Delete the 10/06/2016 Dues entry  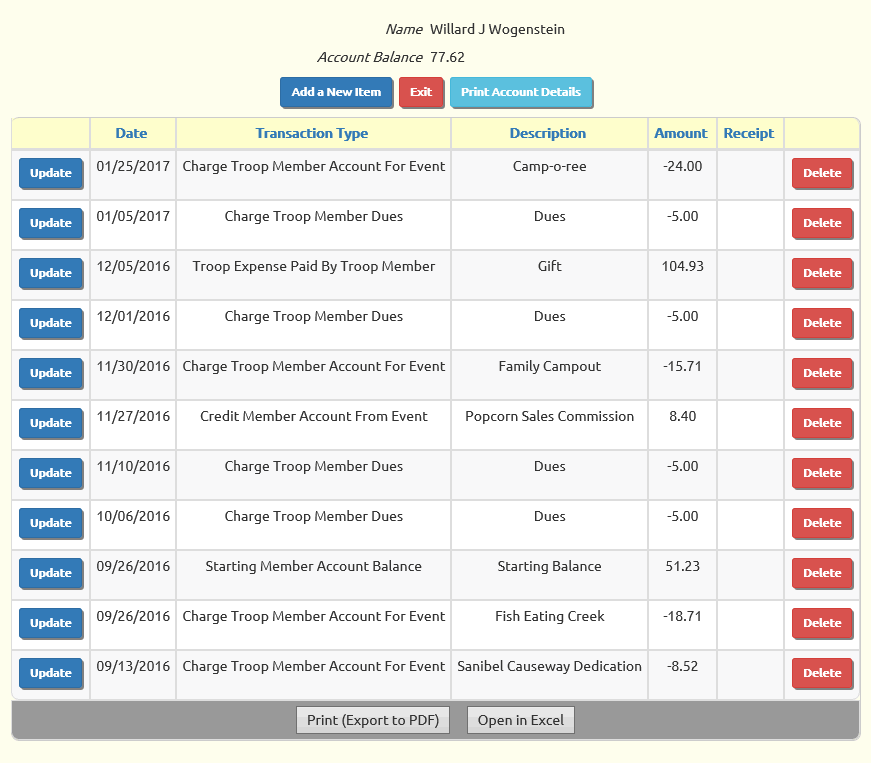click(822, 523)
